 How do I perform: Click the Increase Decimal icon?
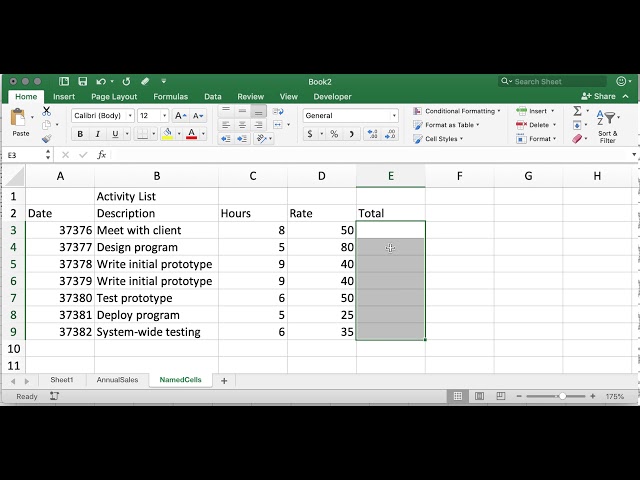372,134
